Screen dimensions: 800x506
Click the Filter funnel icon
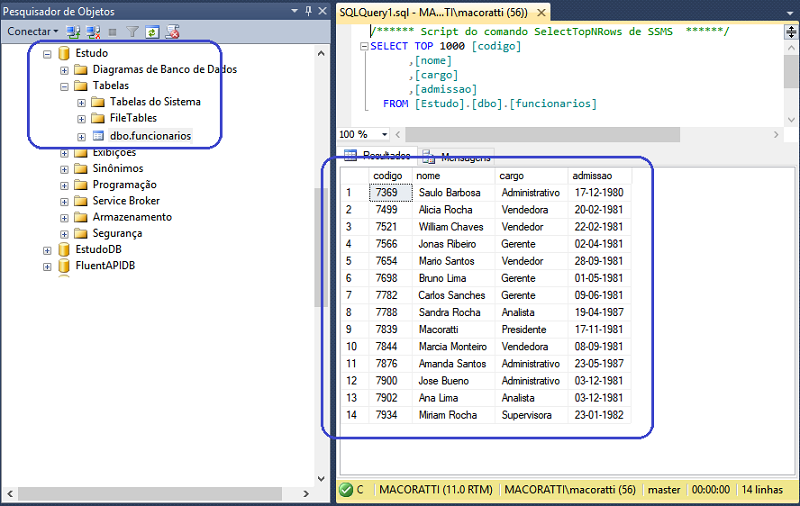tap(134, 32)
